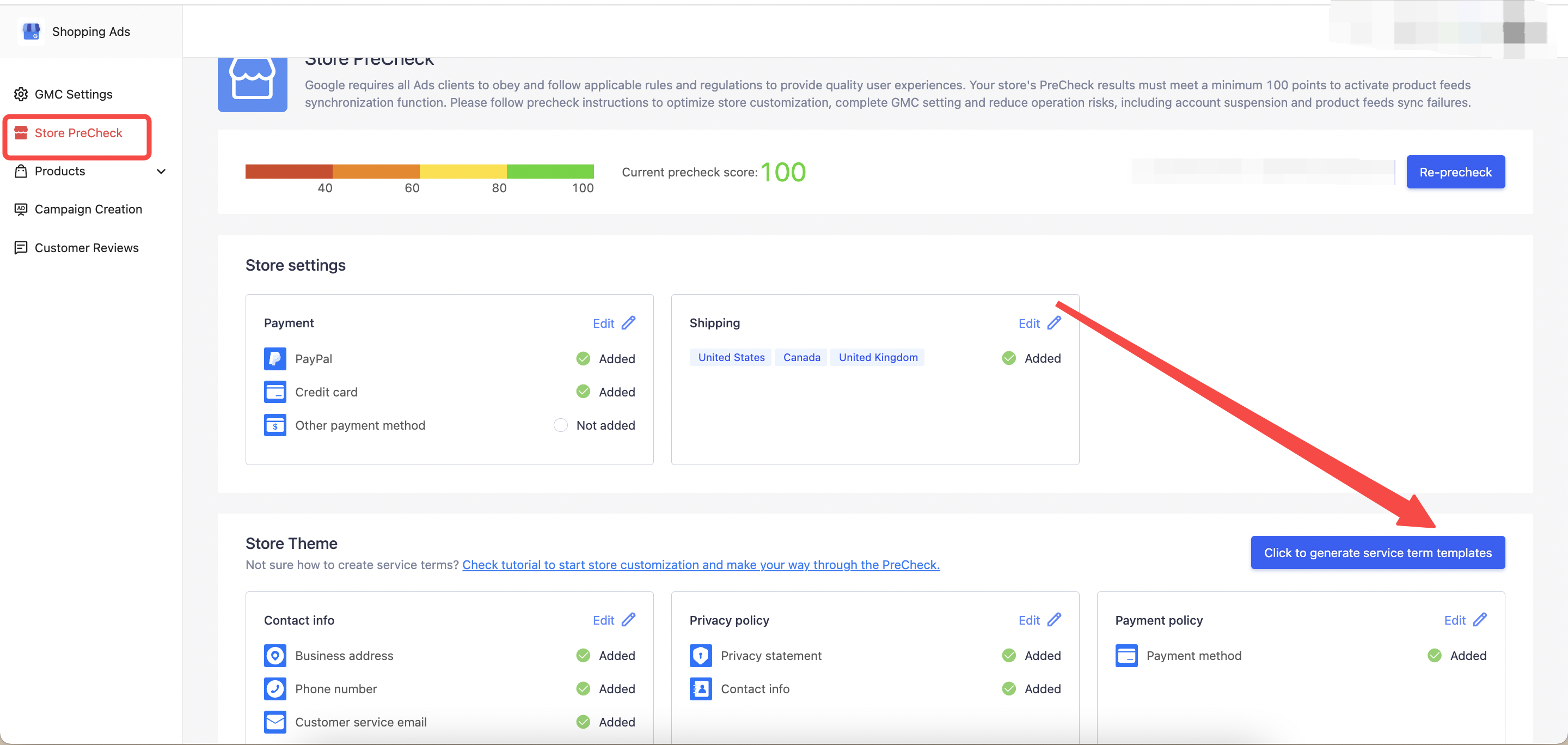Viewport: 1568px width, 745px height.
Task: Expand the Products menu chevron
Action: point(161,172)
